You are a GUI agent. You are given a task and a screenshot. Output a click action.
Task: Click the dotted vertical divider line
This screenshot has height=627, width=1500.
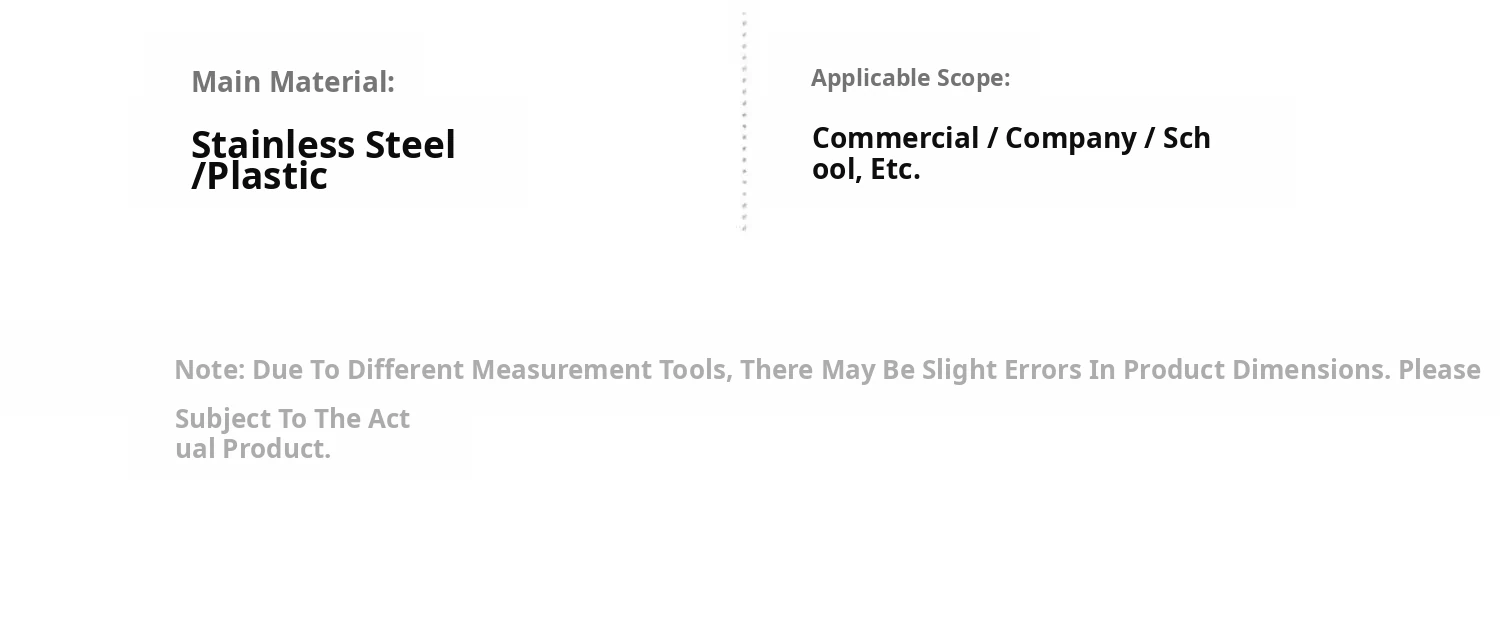744,120
